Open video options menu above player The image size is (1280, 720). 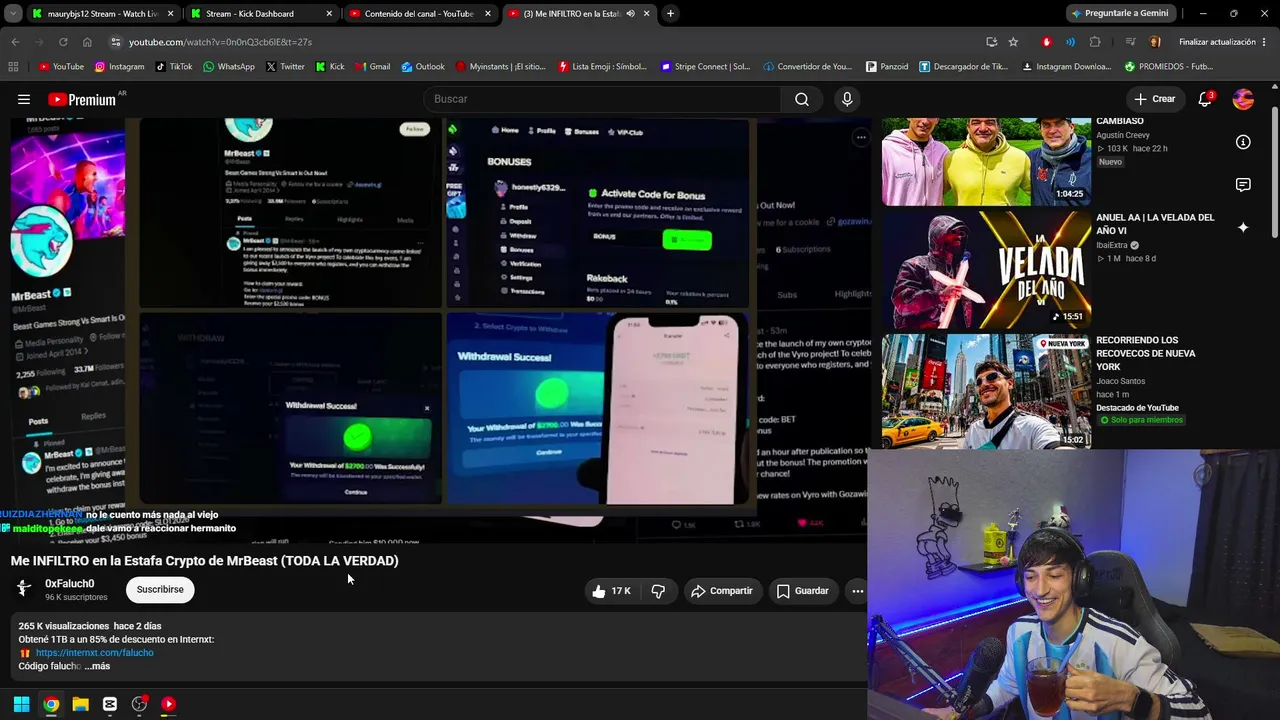[861, 138]
